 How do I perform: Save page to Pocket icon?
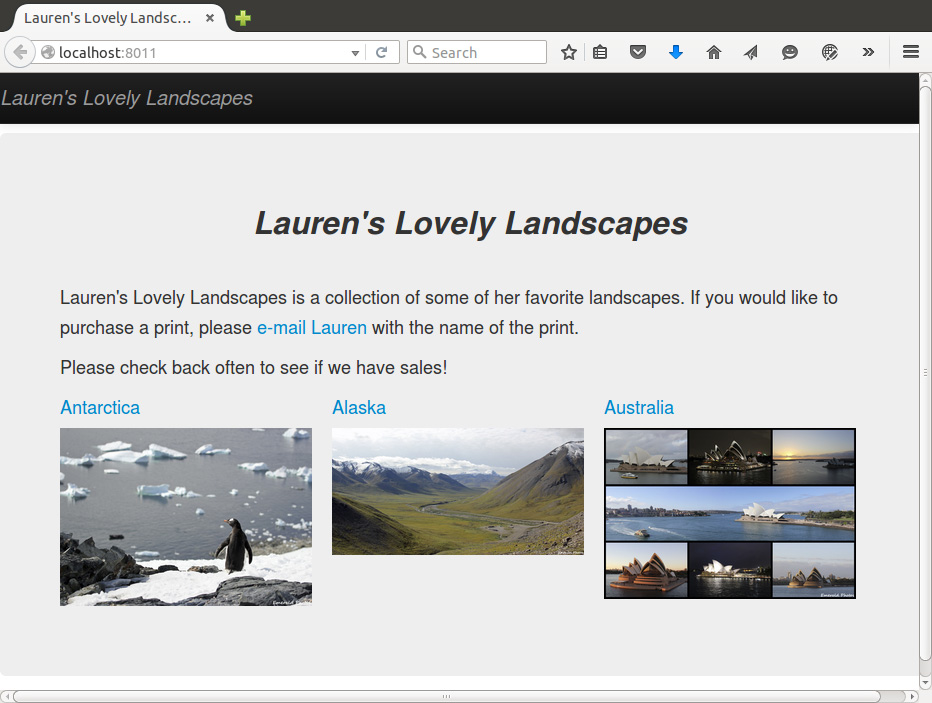click(638, 52)
